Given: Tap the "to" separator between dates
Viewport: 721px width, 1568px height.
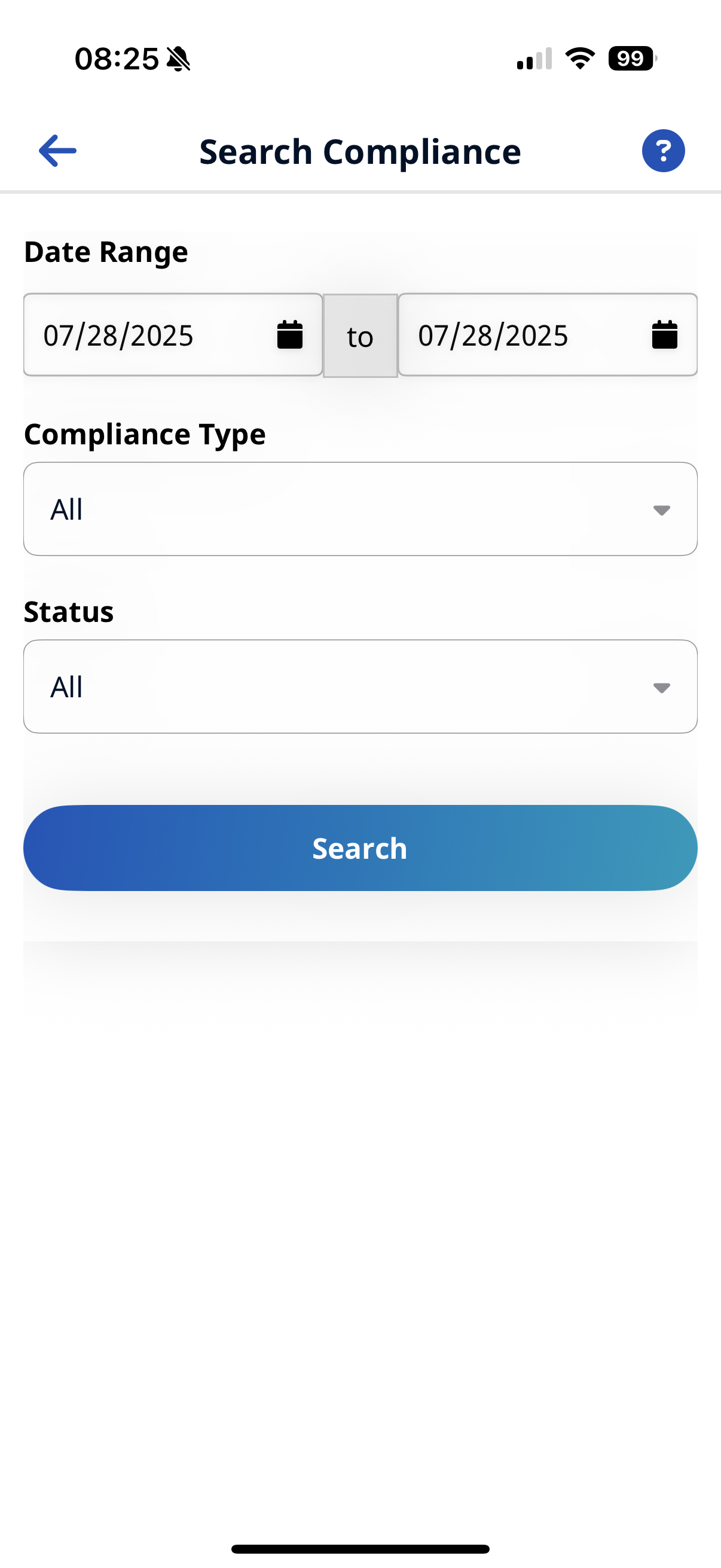Looking at the screenshot, I should (x=360, y=336).
